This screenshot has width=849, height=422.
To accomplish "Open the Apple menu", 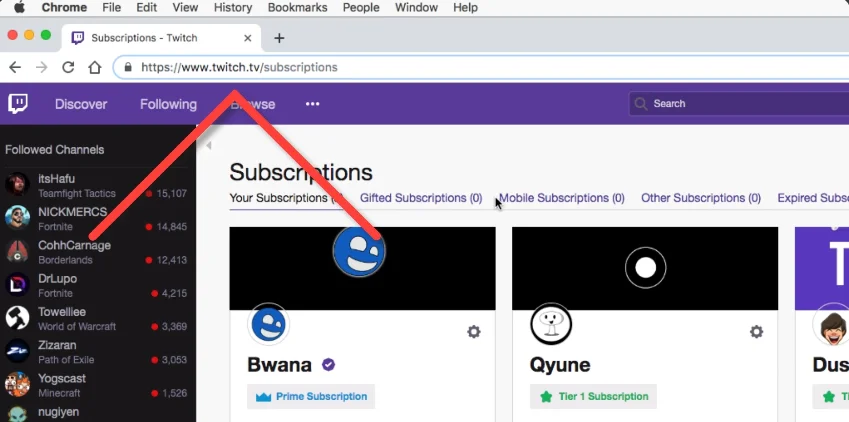I will [x=19, y=8].
